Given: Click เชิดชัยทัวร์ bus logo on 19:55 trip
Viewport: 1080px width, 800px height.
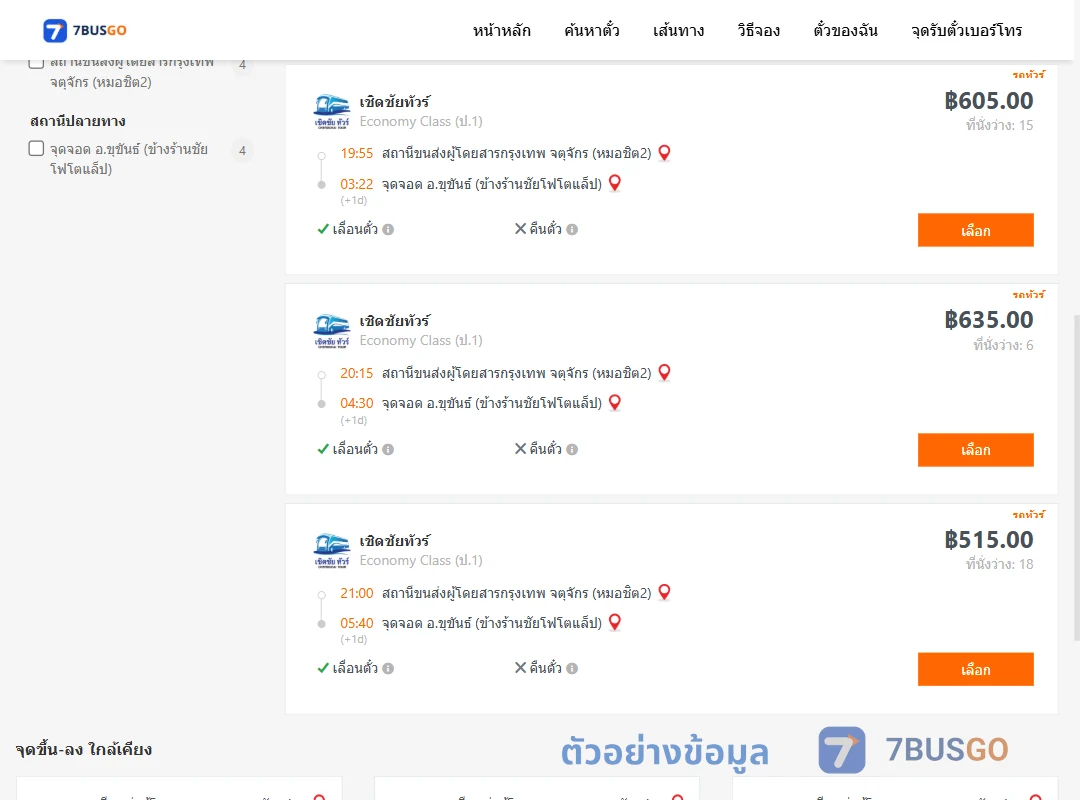Looking at the screenshot, I should (331, 112).
